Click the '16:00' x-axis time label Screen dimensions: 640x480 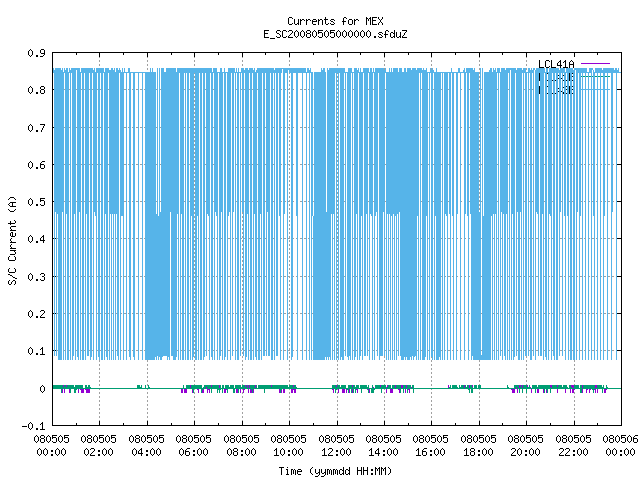click(x=430, y=452)
